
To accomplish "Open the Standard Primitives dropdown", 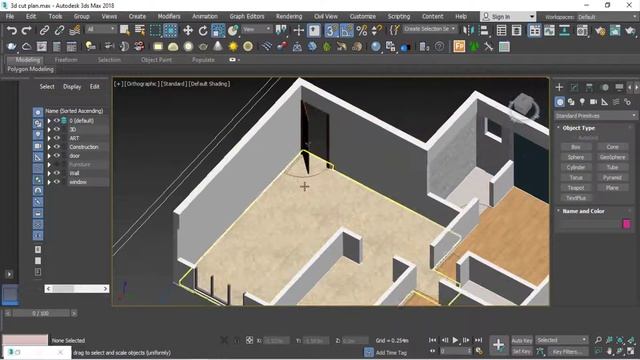I will [596, 116].
